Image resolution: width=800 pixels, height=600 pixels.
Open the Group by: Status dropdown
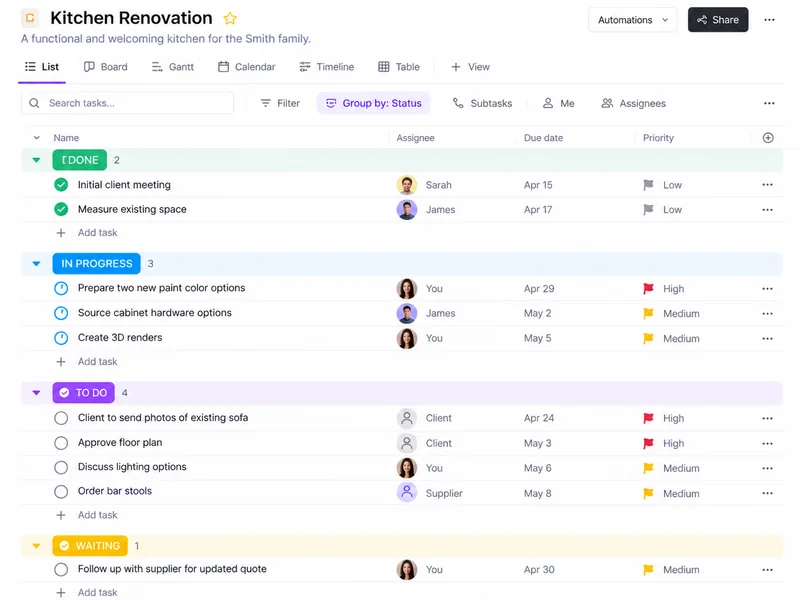pos(373,103)
